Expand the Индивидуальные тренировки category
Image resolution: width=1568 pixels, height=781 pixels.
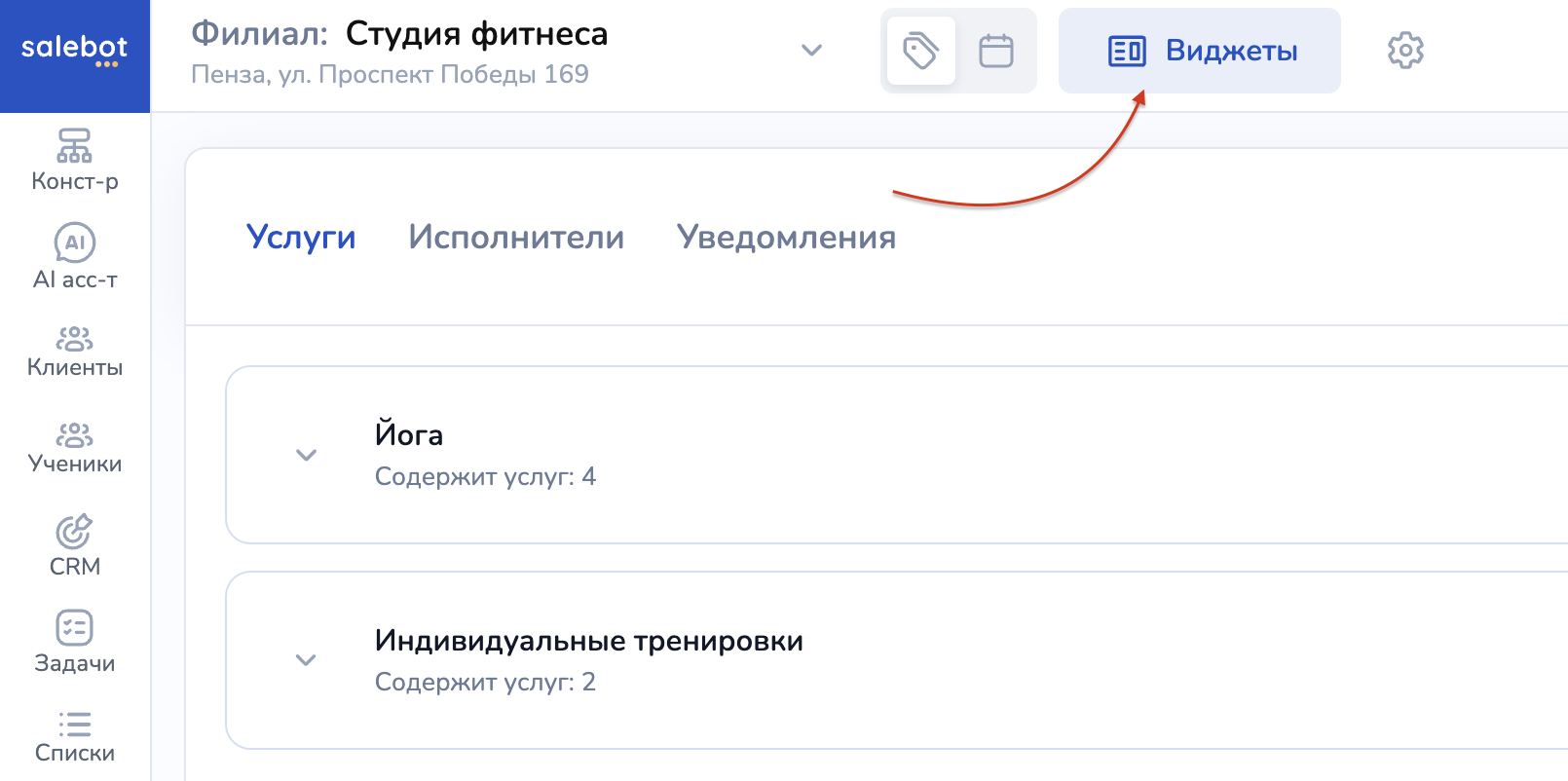(x=306, y=660)
